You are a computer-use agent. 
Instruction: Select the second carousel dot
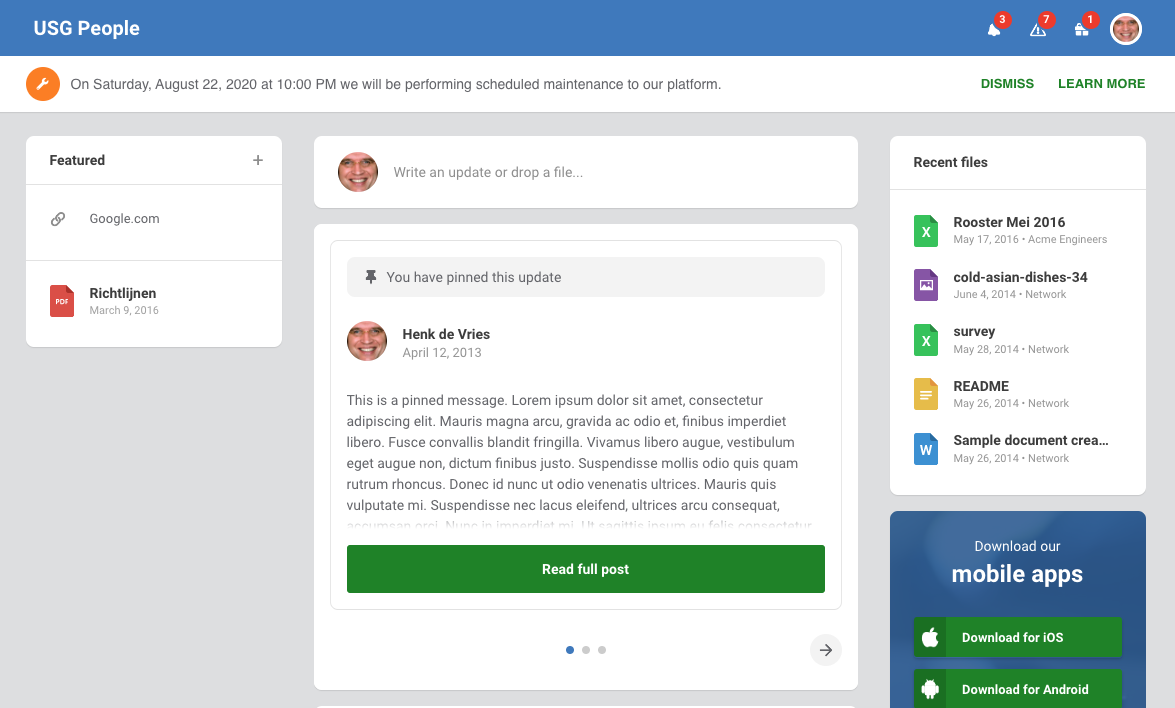[586, 650]
